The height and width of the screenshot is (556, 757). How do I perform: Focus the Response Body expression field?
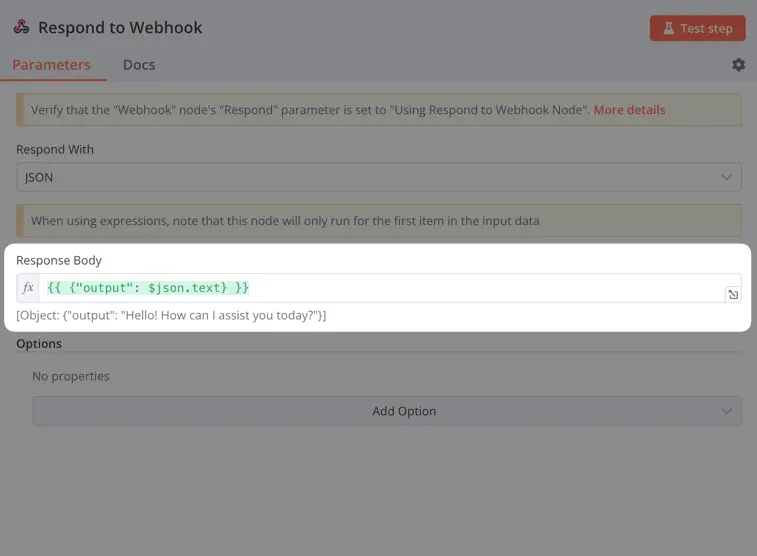coord(381,288)
